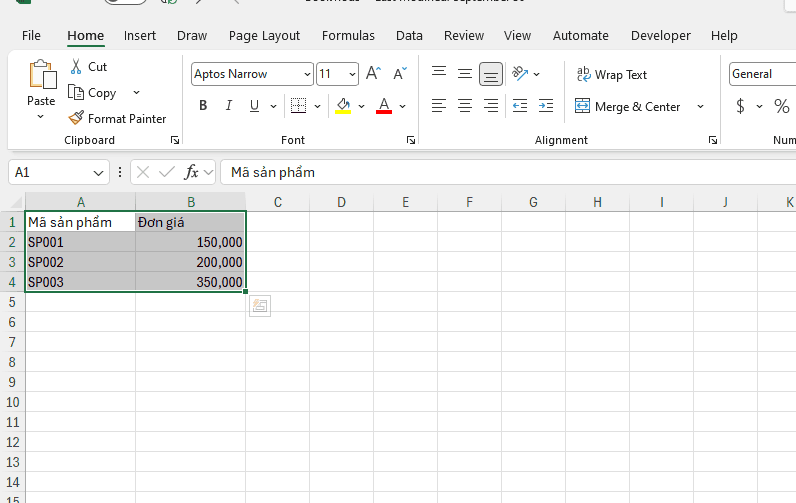Expand accounting format currency arrow

(x=759, y=106)
